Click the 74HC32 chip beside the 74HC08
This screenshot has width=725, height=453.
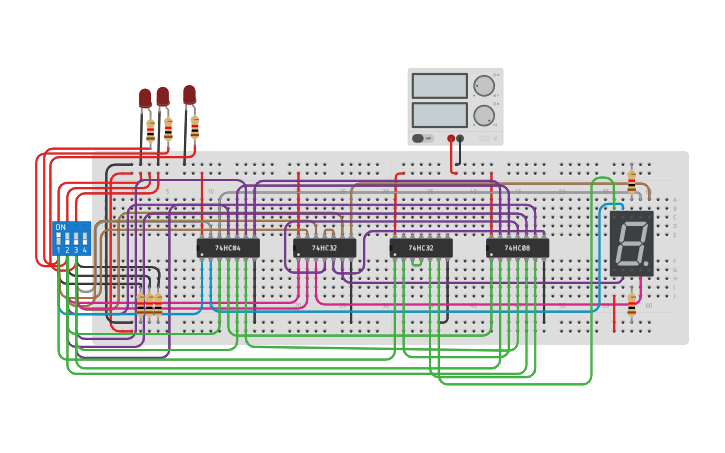pos(421,247)
